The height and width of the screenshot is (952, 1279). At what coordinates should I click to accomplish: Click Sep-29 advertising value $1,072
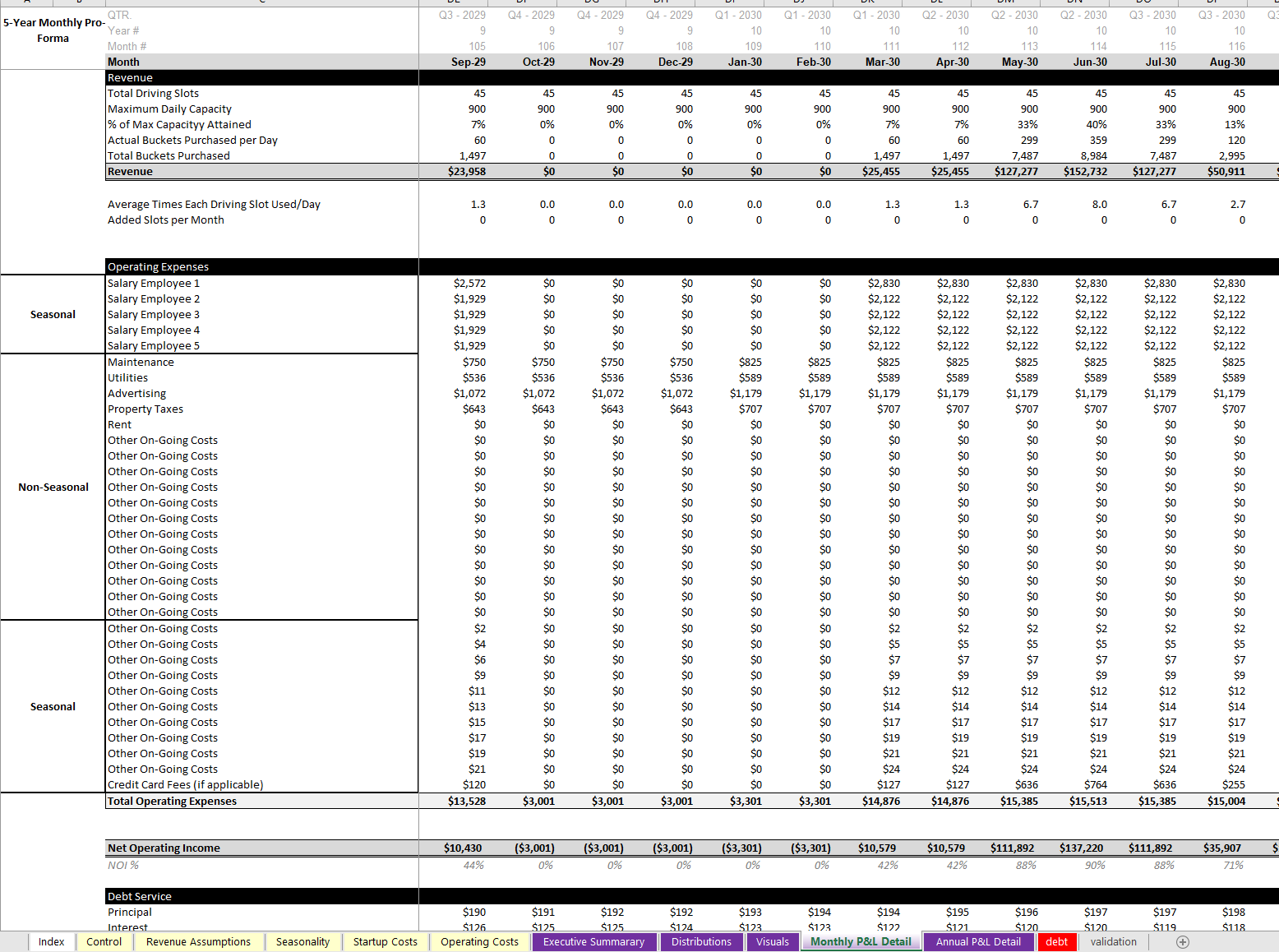pyautogui.click(x=469, y=393)
